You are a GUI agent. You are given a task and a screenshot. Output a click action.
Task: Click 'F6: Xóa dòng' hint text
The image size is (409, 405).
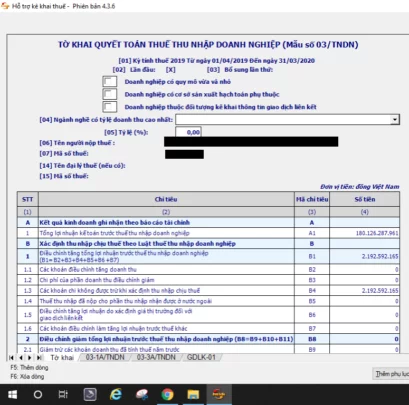click(x=27, y=377)
